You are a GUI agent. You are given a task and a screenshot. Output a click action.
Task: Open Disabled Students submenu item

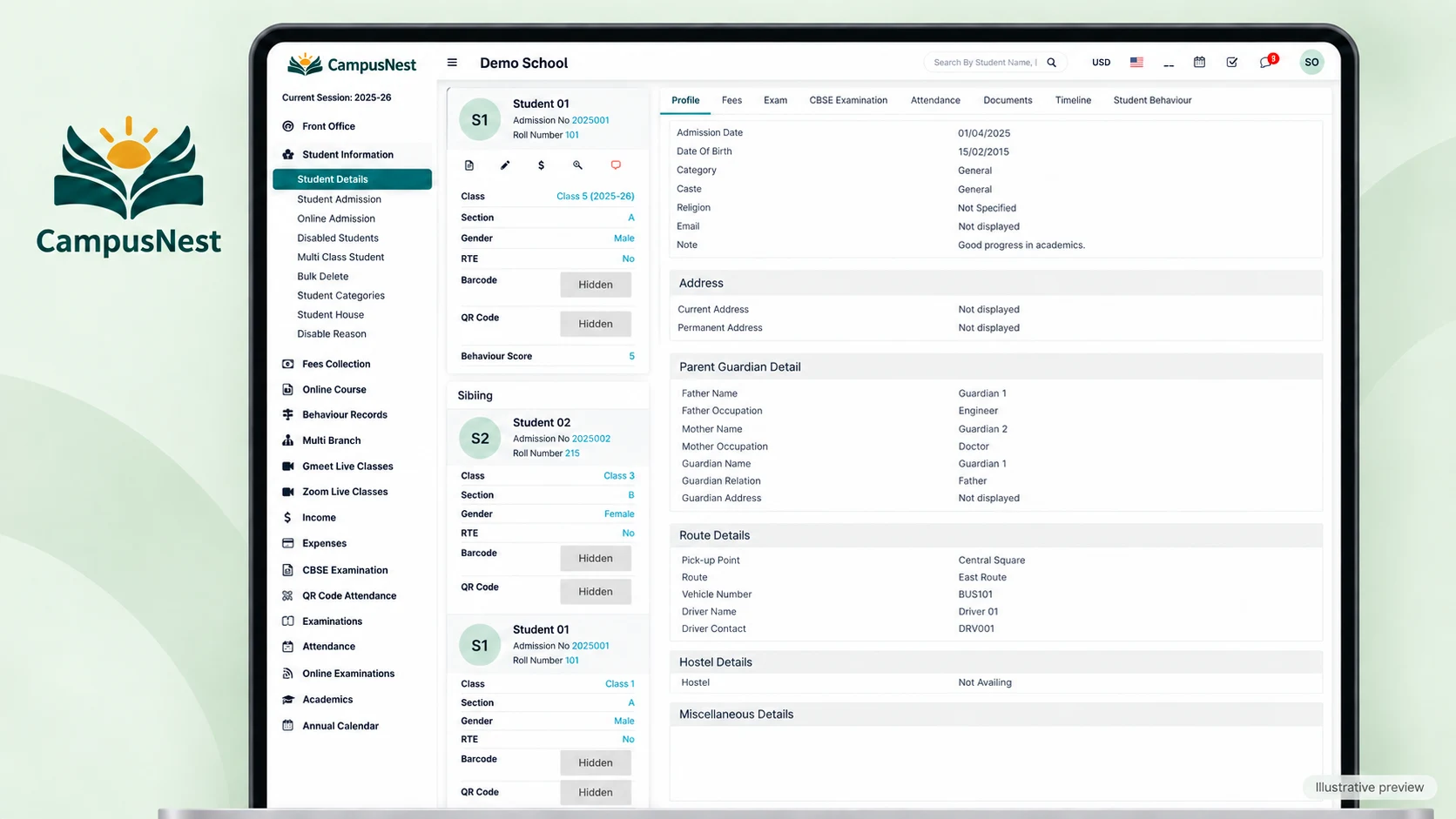click(x=338, y=238)
